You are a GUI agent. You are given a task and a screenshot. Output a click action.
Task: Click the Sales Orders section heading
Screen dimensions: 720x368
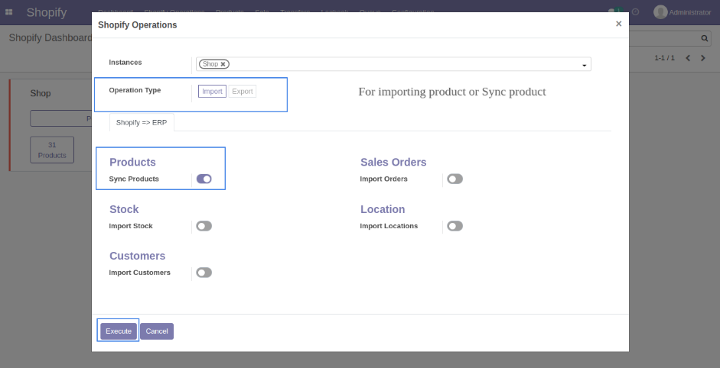[394, 162]
